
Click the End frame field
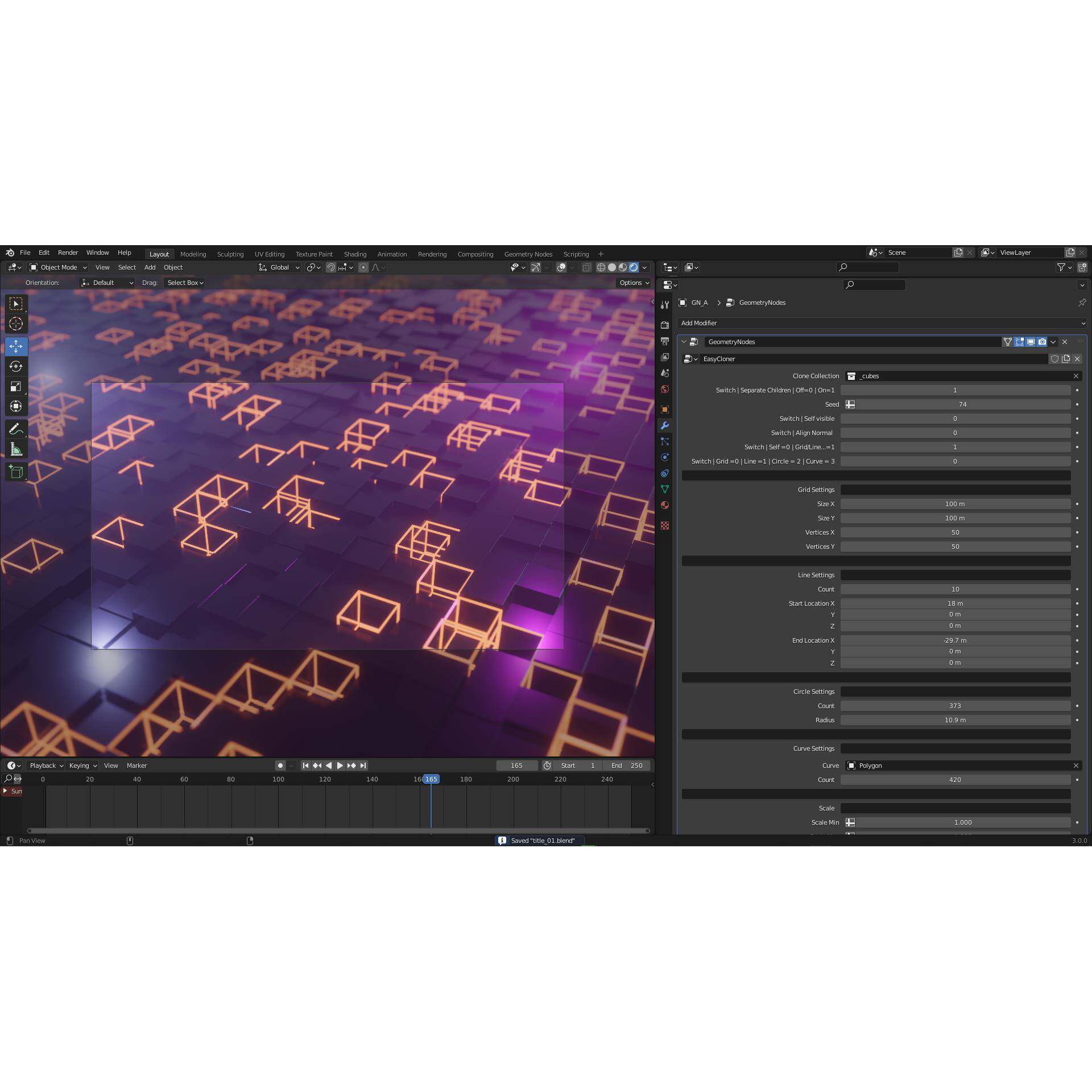pos(627,766)
